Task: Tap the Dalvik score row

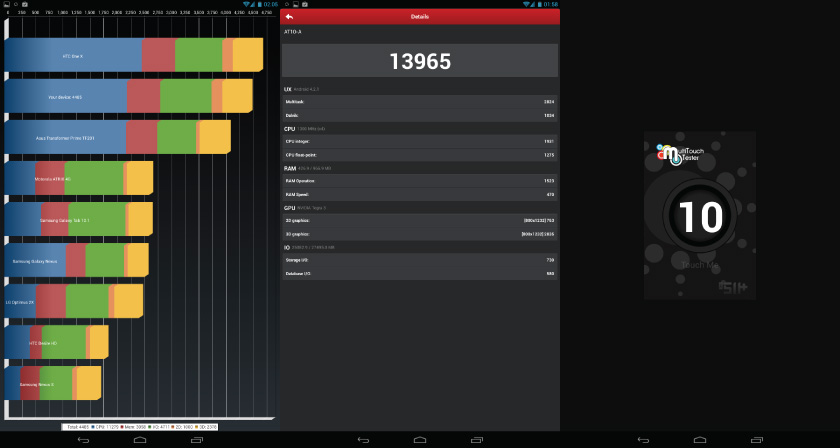Action: click(x=420, y=115)
